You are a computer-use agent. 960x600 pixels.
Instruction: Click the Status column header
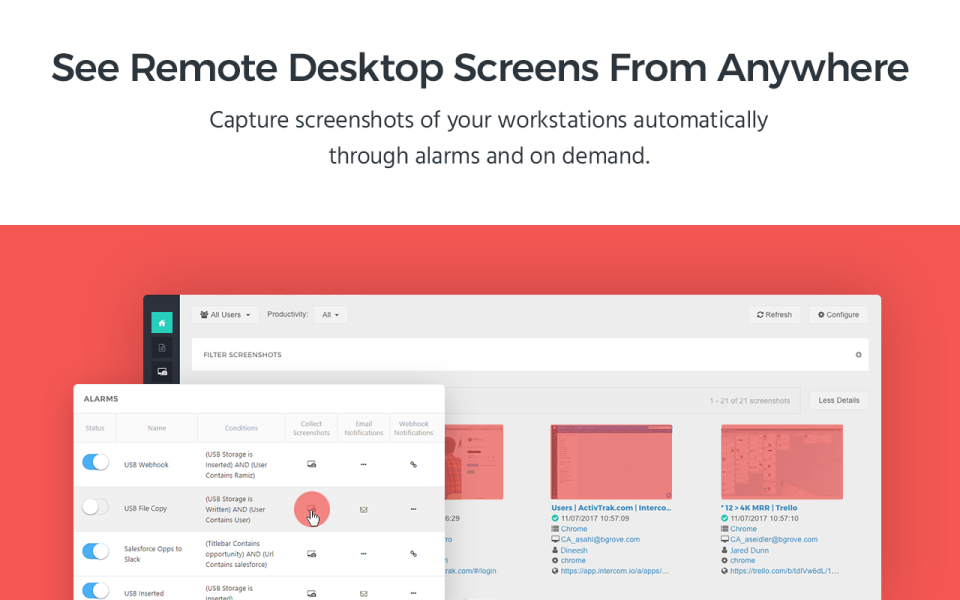[95, 429]
